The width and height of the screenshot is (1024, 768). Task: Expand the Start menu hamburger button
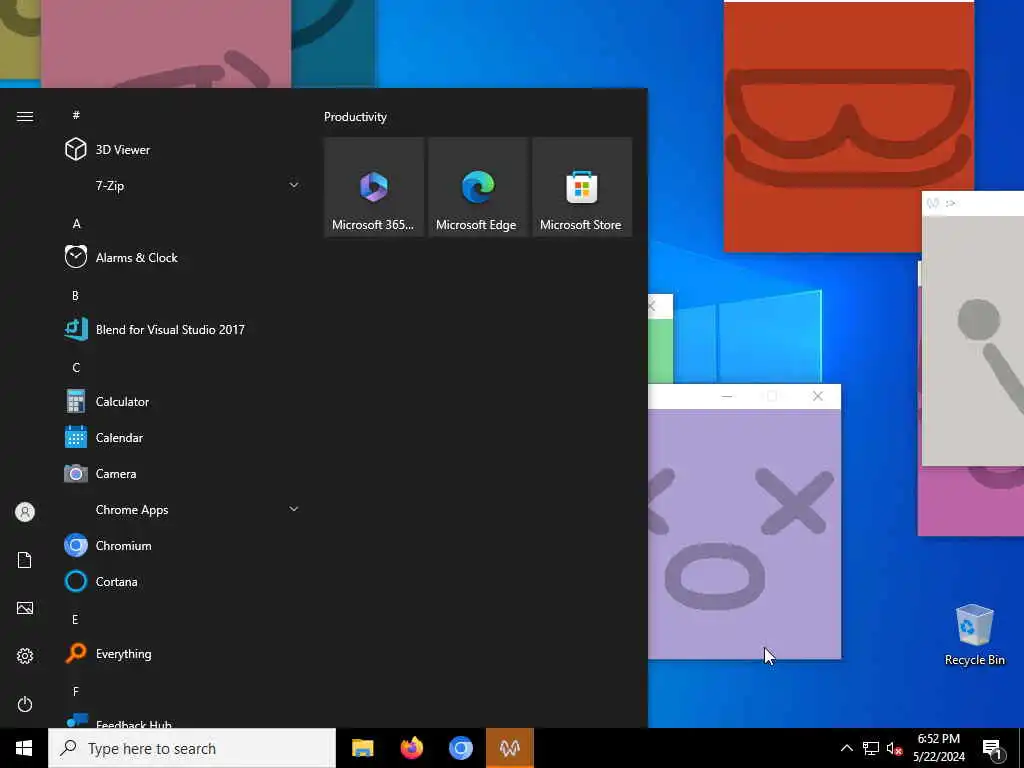(x=25, y=116)
